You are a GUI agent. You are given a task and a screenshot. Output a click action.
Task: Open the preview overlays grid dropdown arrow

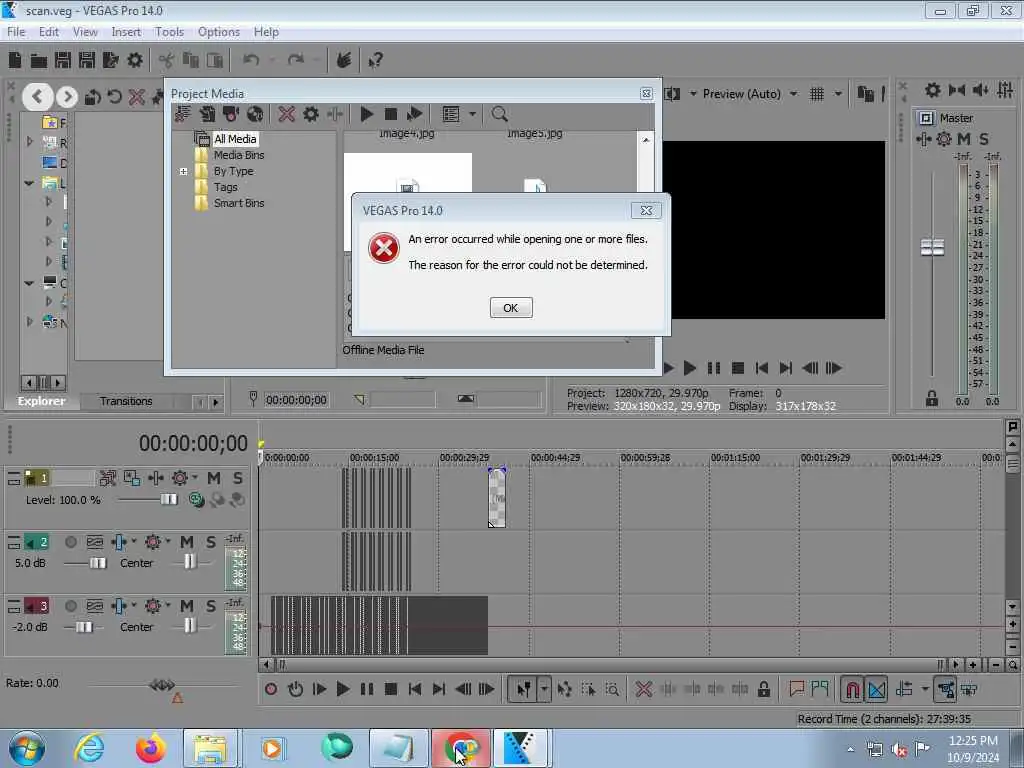coord(838,94)
